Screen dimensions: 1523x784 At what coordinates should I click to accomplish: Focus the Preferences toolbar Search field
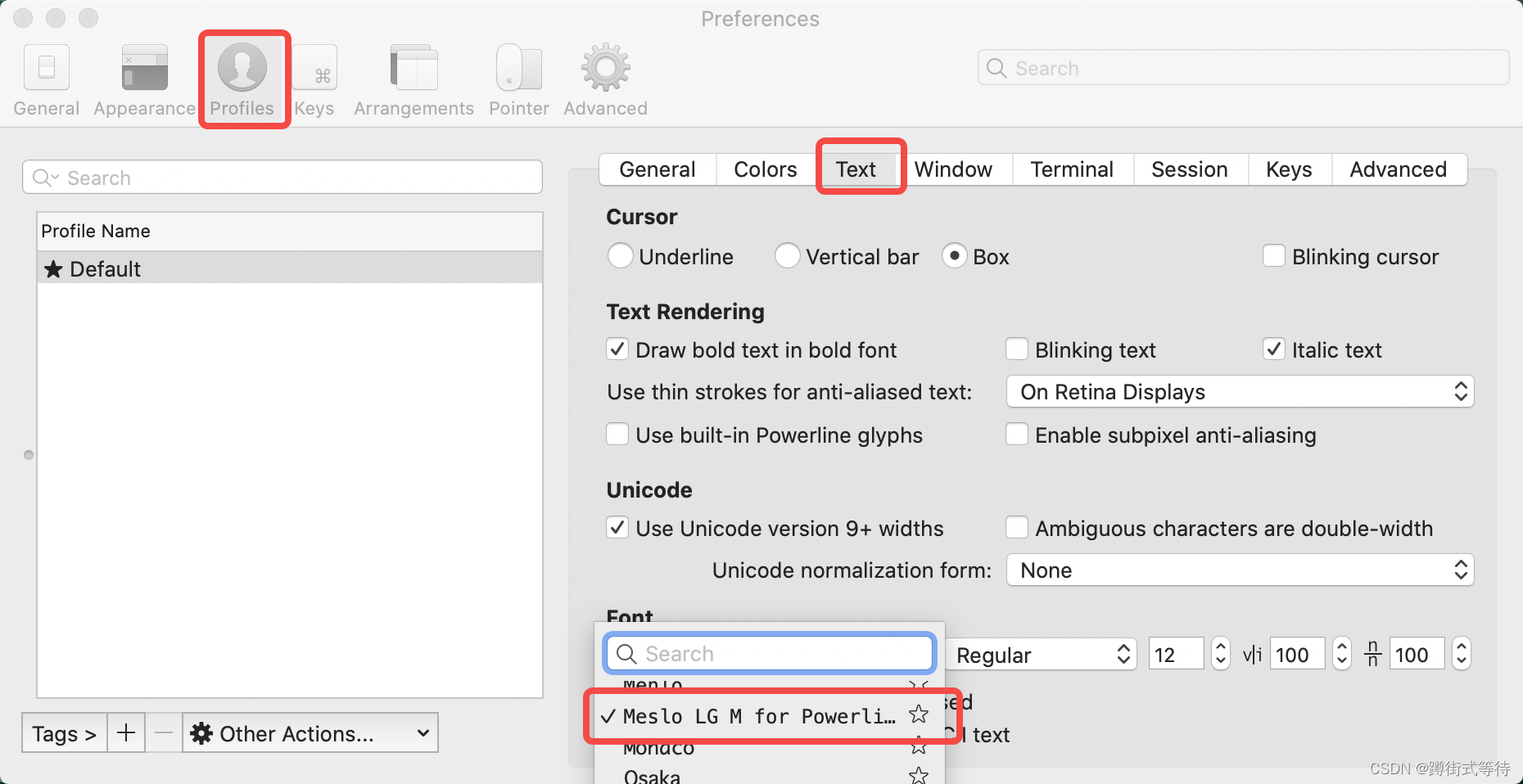(1243, 67)
